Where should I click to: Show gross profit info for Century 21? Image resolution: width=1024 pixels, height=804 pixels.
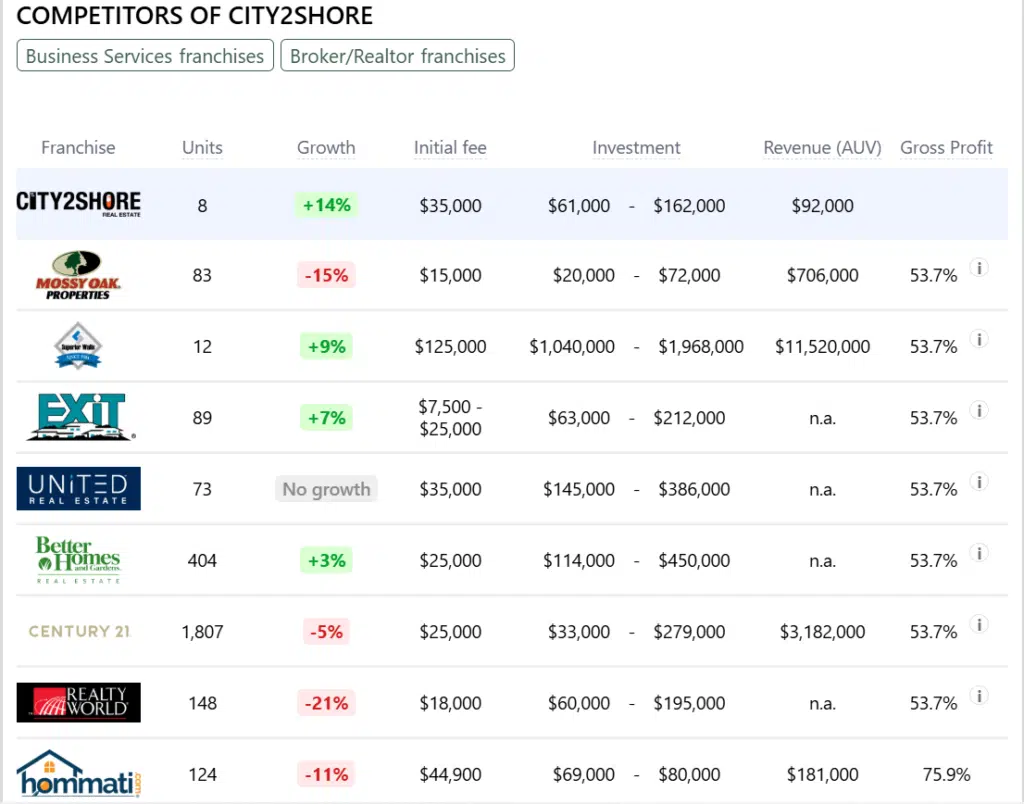click(x=980, y=625)
